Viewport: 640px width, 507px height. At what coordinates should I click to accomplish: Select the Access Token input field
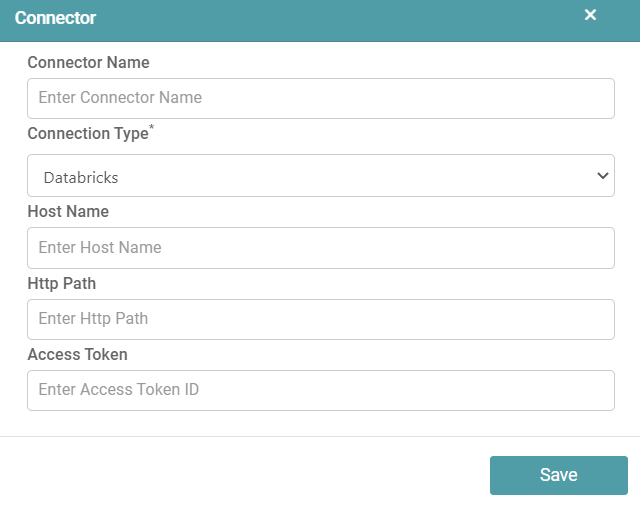[320, 390]
